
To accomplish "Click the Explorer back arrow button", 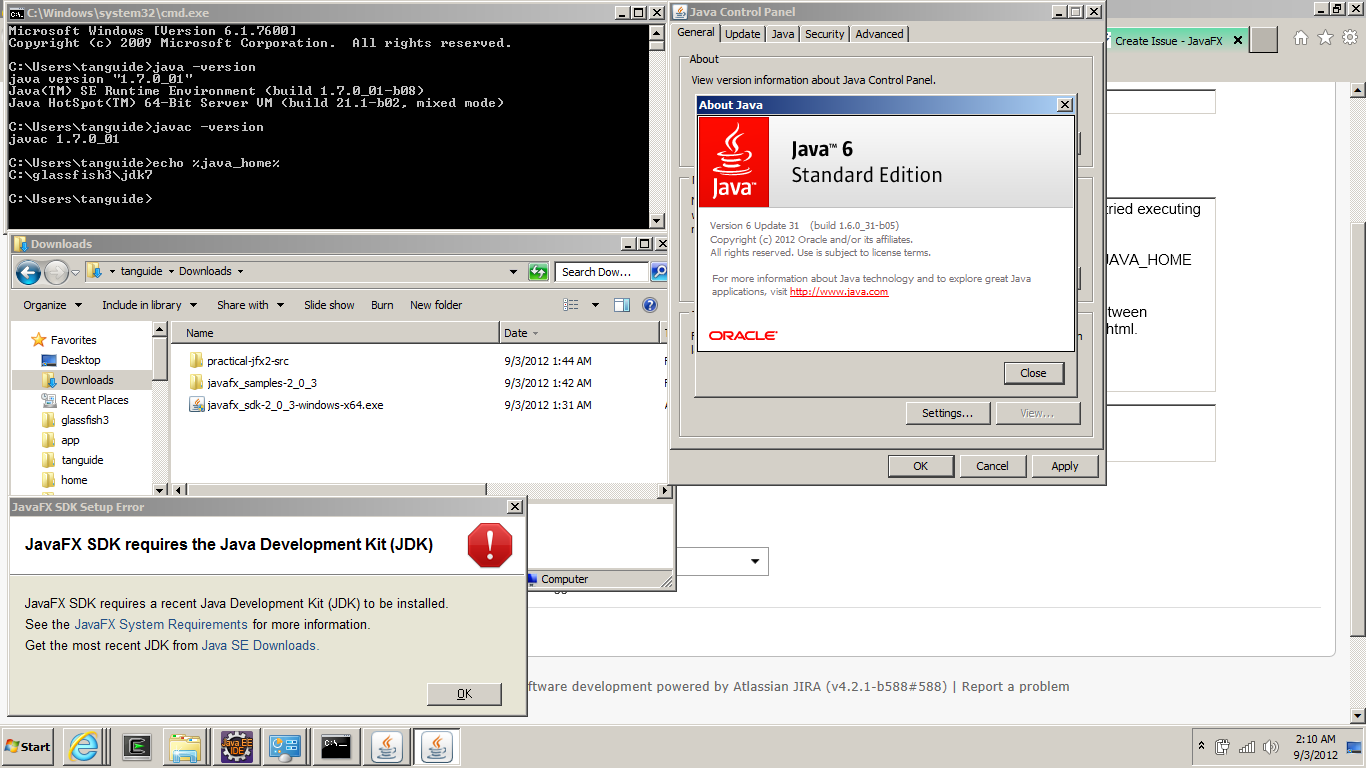I will (28, 272).
